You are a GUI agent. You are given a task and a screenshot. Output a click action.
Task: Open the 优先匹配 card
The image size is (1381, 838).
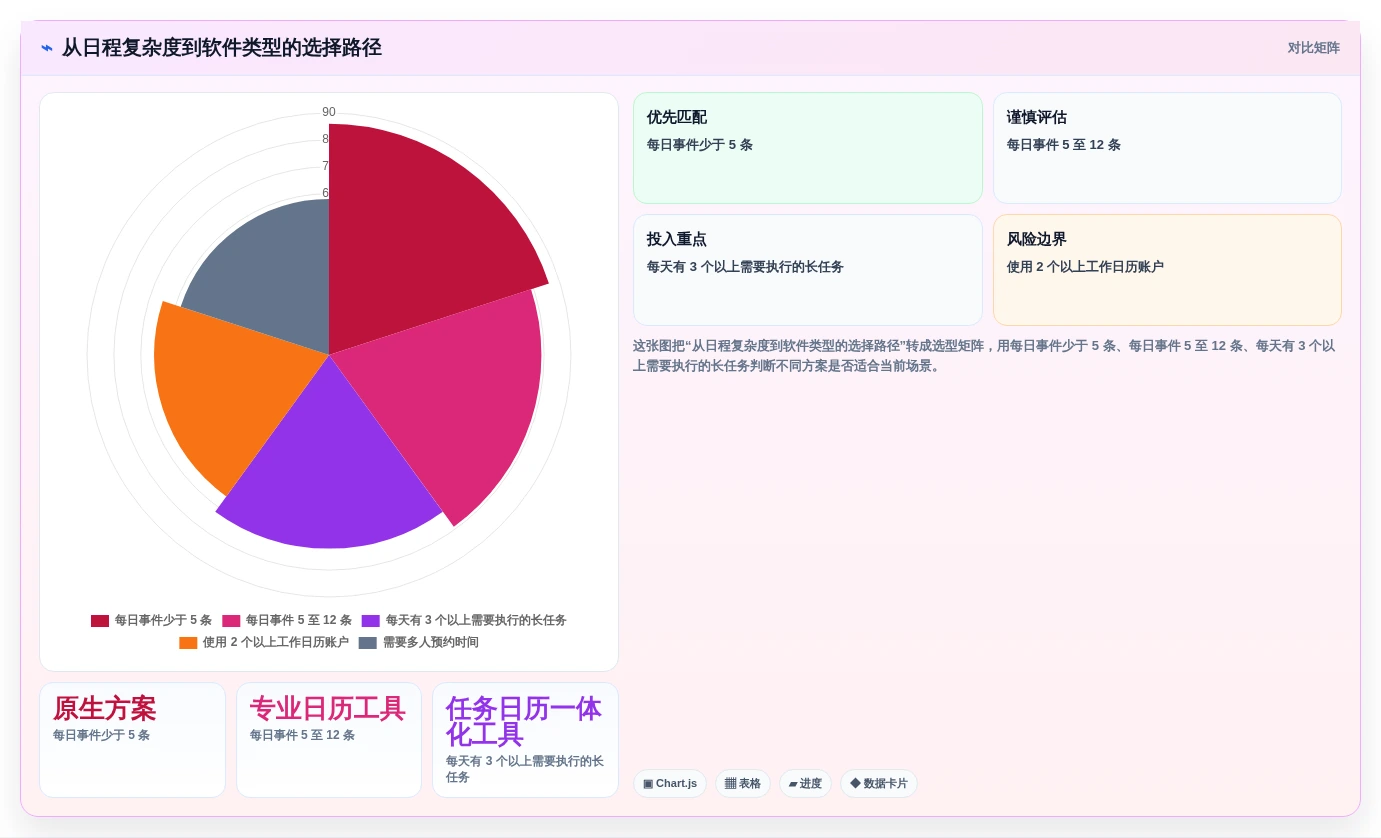pos(807,148)
